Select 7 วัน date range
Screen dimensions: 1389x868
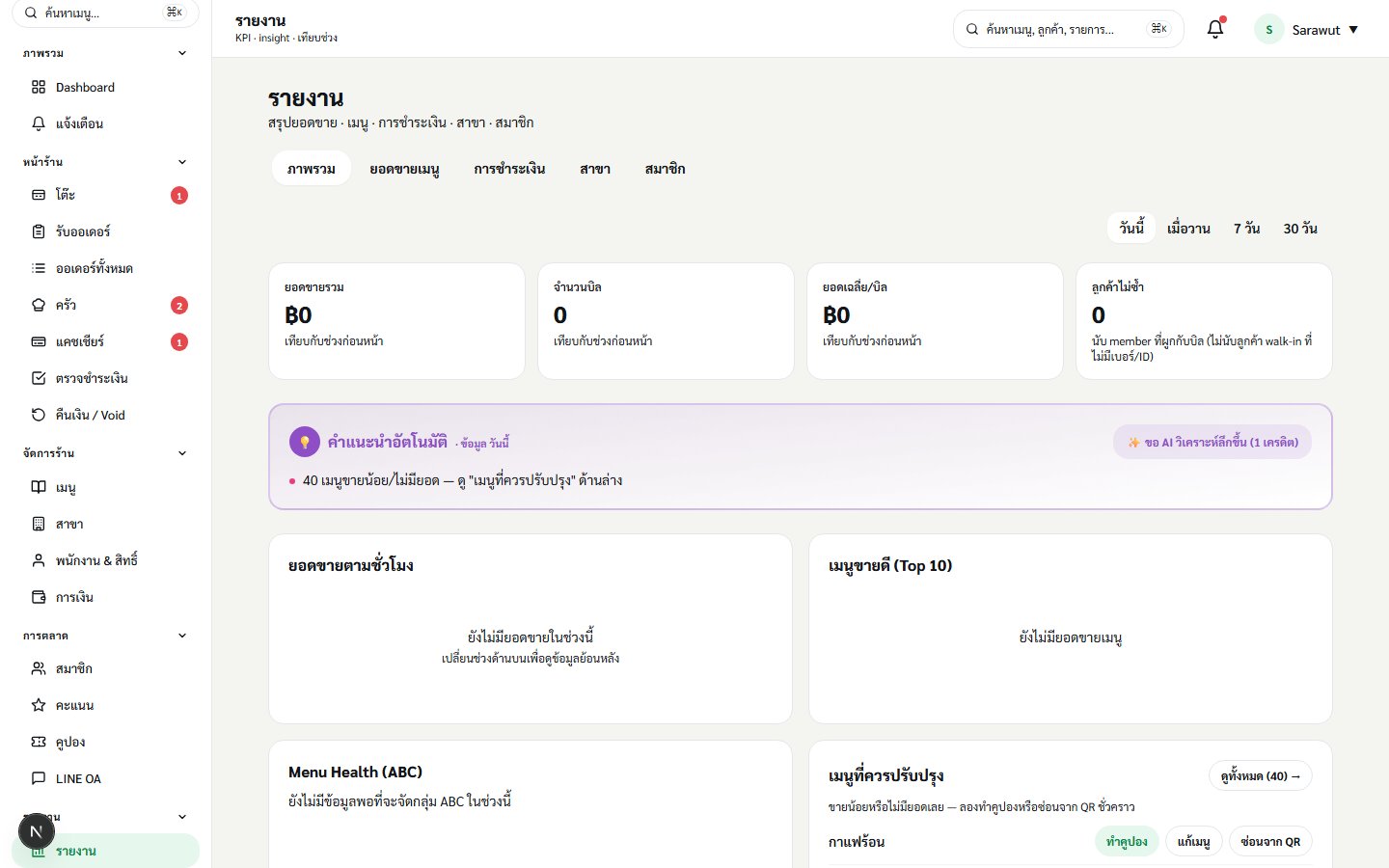[x=1246, y=229]
